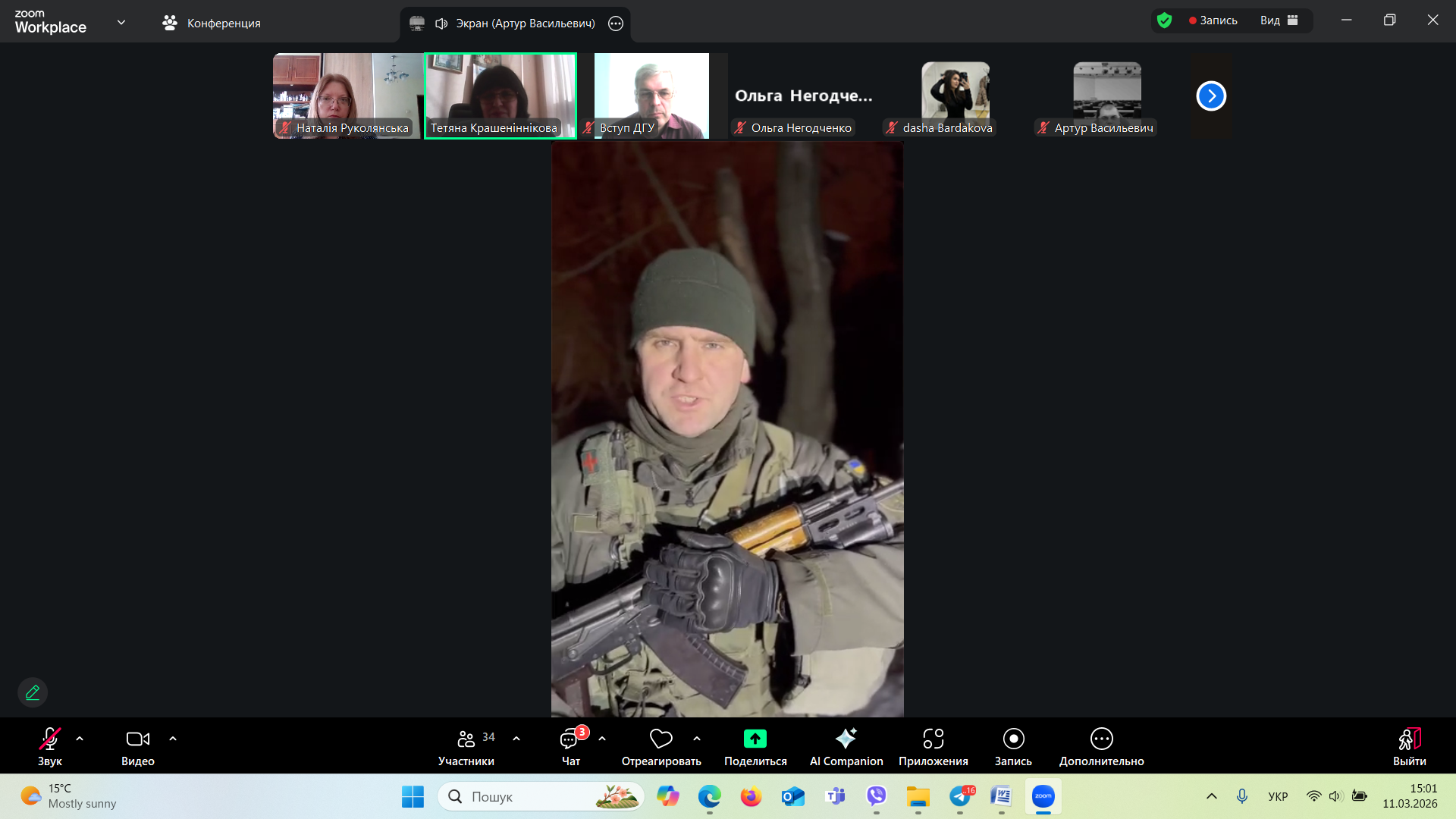Open the Дополнительно more options button
Image resolution: width=1456 pixels, height=819 pixels.
tap(1101, 746)
